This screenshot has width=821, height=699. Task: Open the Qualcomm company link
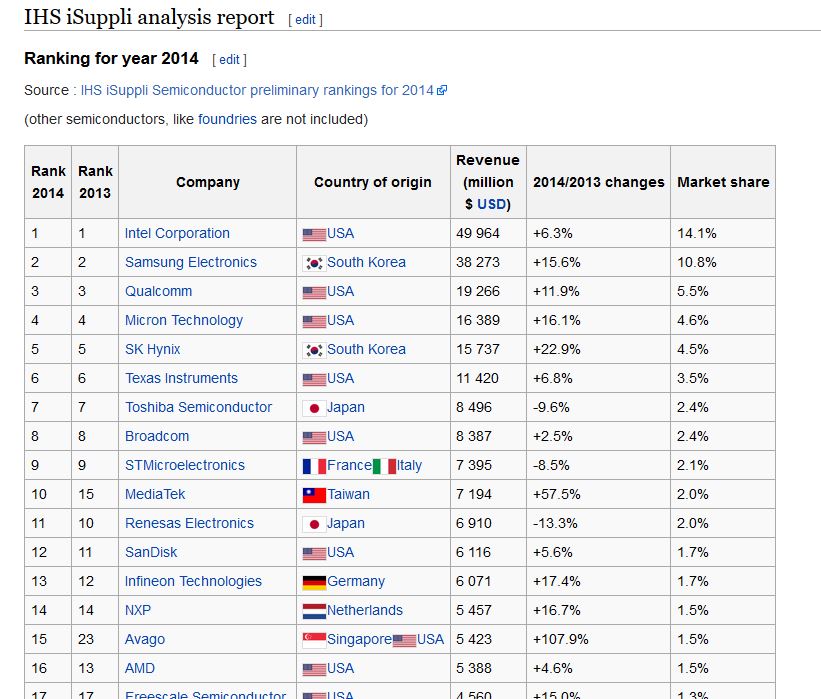coord(158,291)
